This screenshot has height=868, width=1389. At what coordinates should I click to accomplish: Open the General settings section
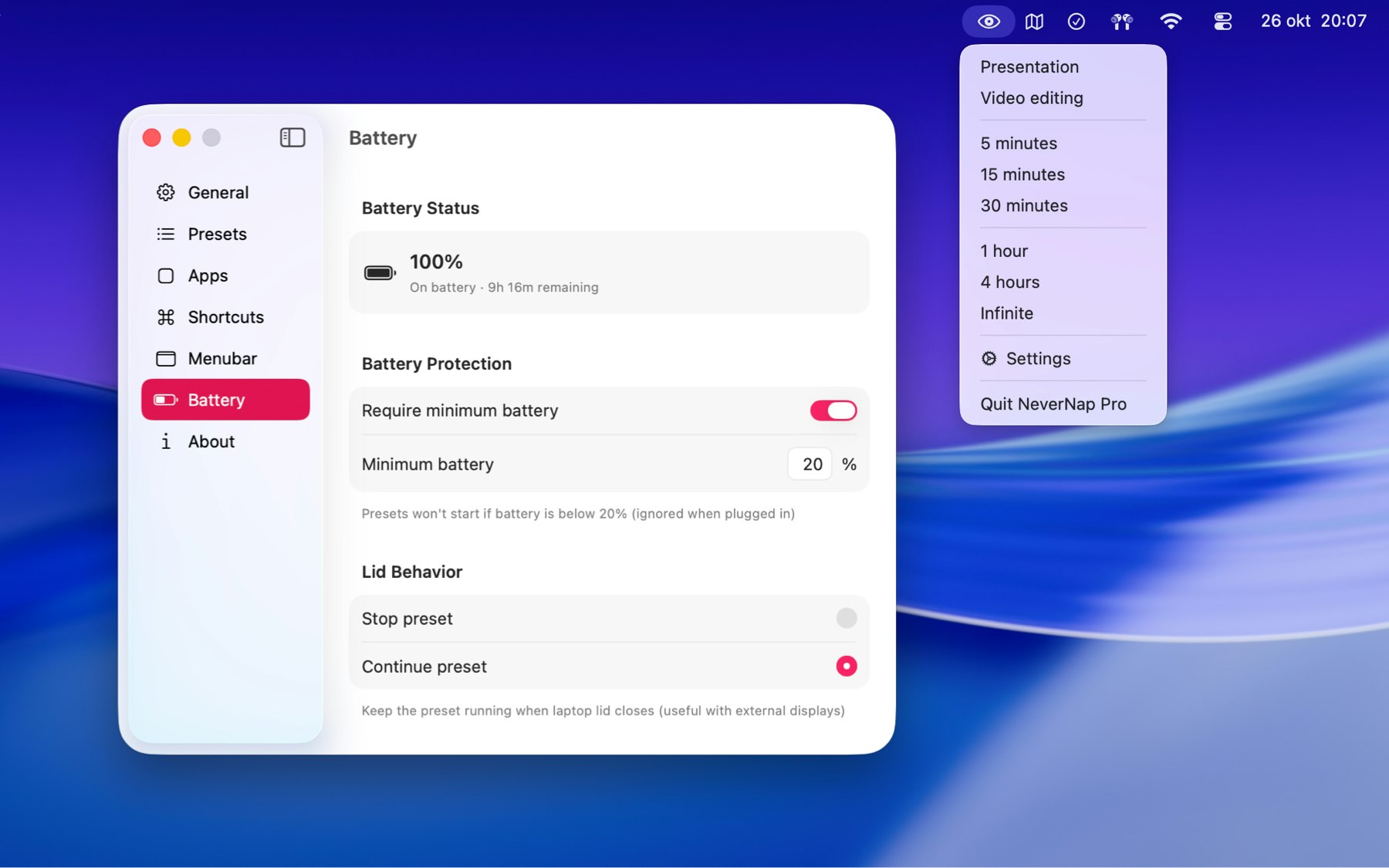coord(218,192)
